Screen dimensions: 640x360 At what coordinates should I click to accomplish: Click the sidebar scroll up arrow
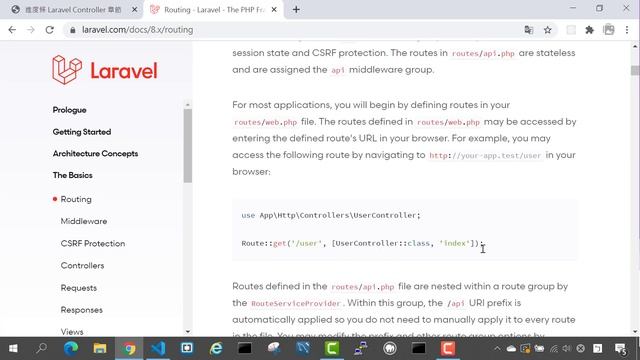(x=188, y=105)
